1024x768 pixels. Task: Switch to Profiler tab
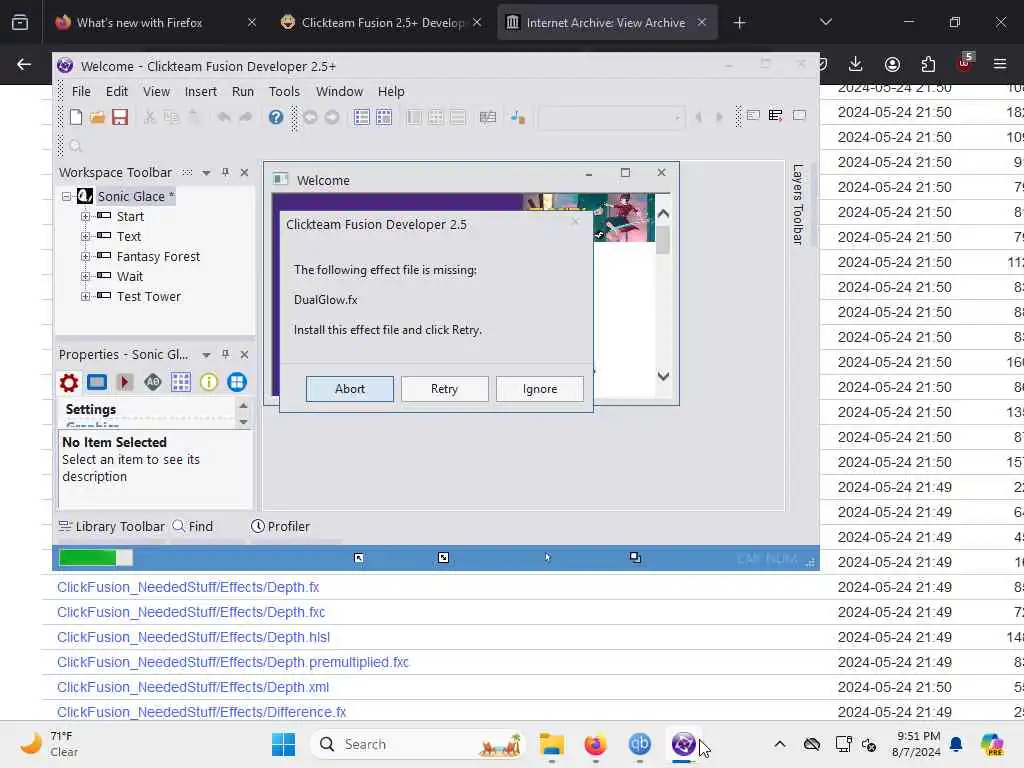[x=280, y=526]
